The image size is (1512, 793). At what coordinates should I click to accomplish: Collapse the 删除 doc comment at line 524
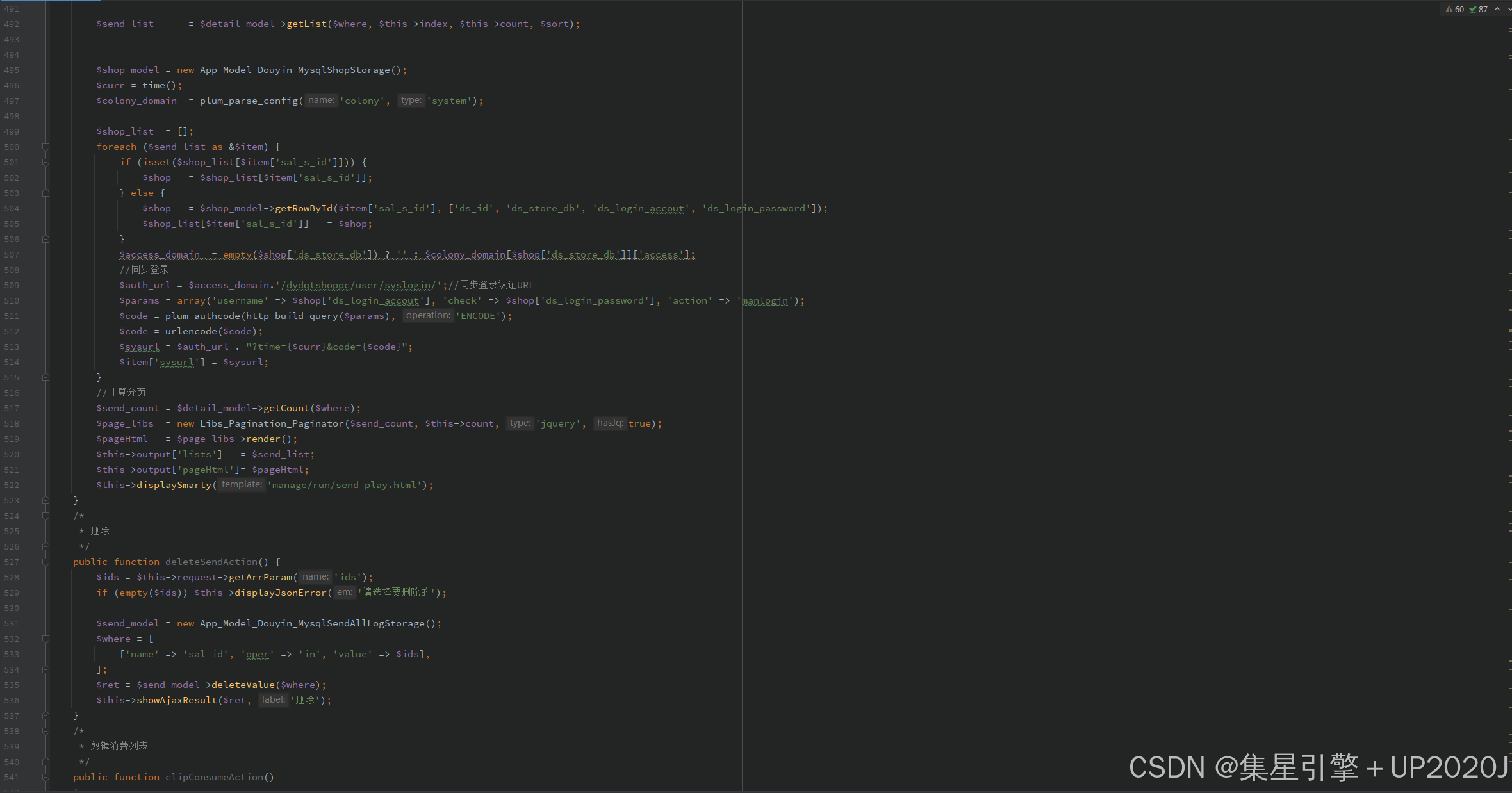tap(45, 516)
